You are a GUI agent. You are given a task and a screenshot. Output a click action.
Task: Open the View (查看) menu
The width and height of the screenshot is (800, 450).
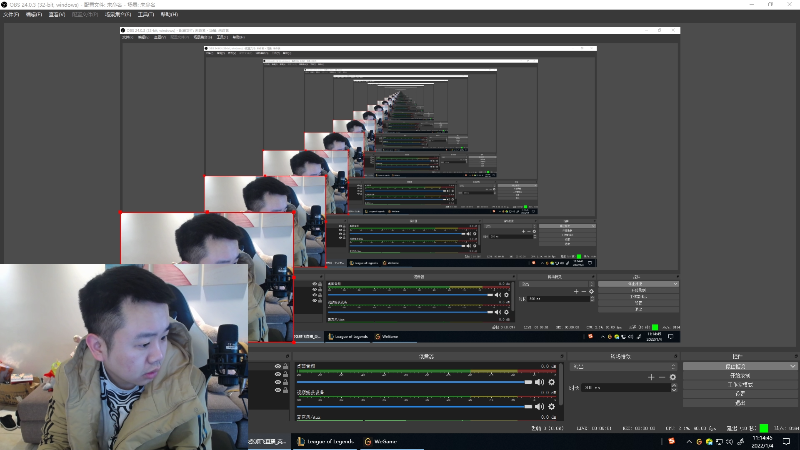pyautogui.click(x=57, y=15)
